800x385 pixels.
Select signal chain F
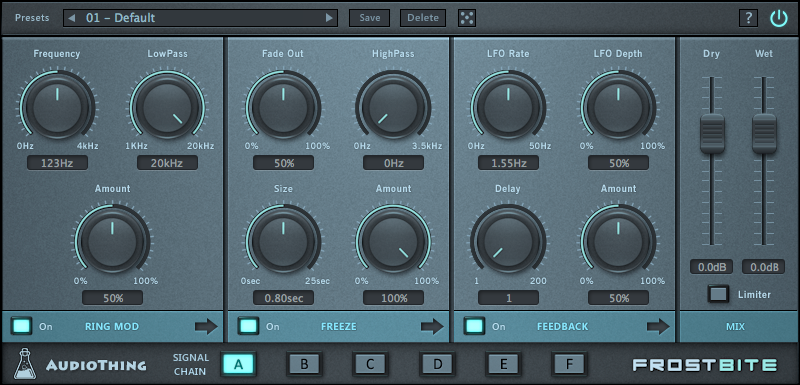(569, 364)
